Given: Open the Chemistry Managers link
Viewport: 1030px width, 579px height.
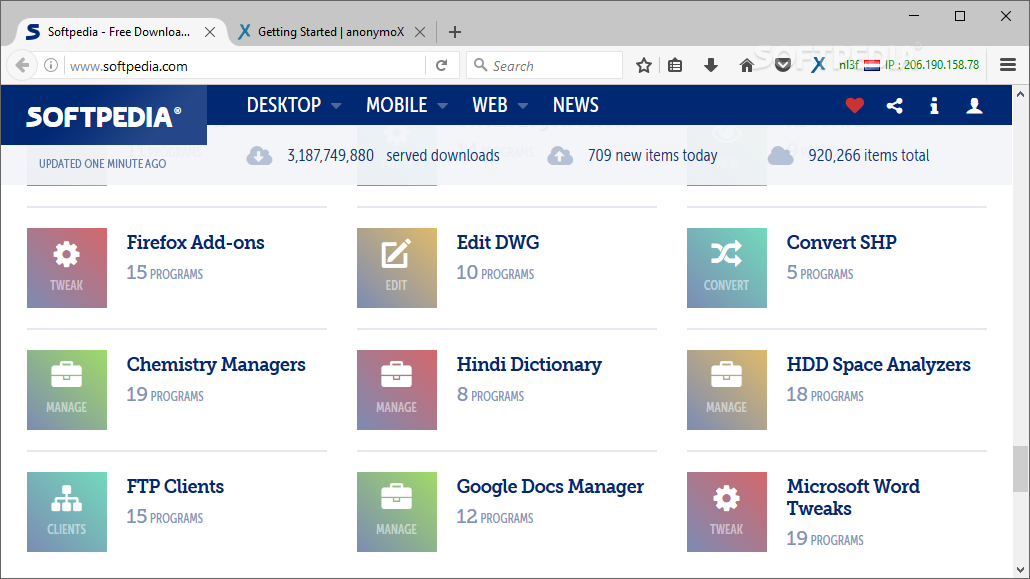Looking at the screenshot, I should pos(216,365).
